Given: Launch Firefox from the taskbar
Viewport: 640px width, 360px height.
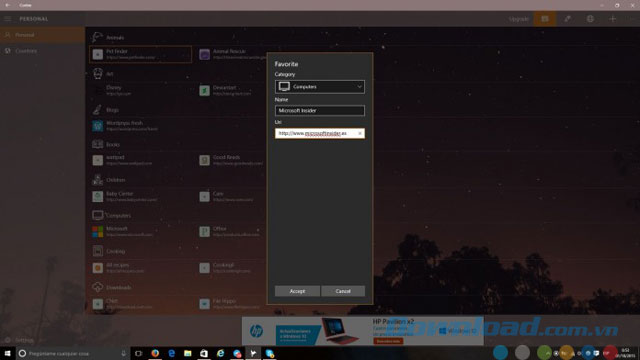Looking at the screenshot, I should pos(155,353).
